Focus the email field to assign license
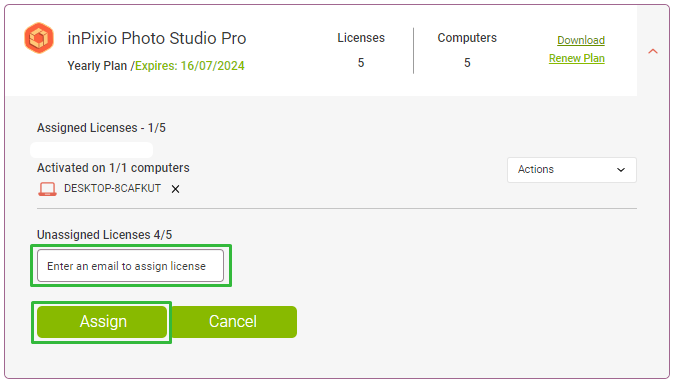 click(x=130, y=266)
